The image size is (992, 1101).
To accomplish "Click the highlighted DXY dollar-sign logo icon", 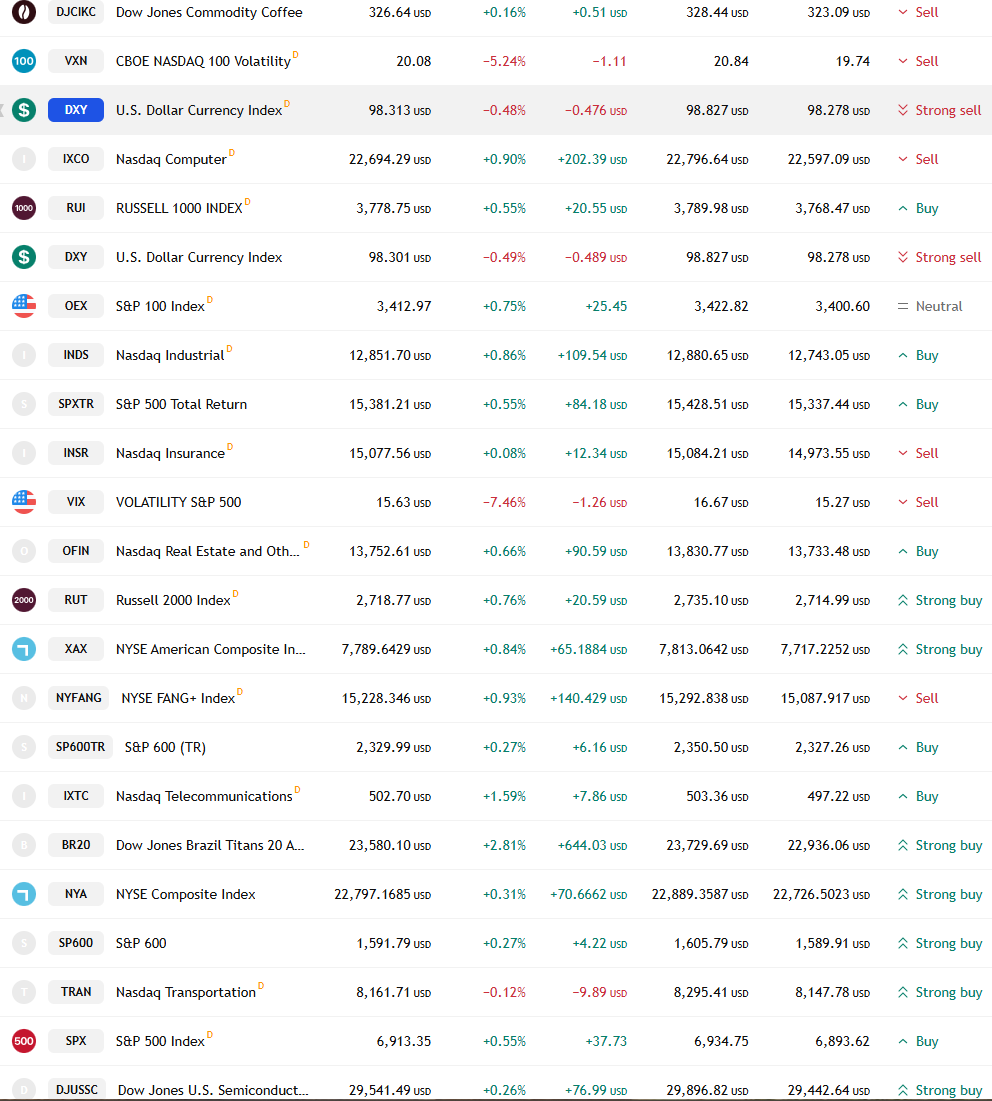I will [x=24, y=110].
